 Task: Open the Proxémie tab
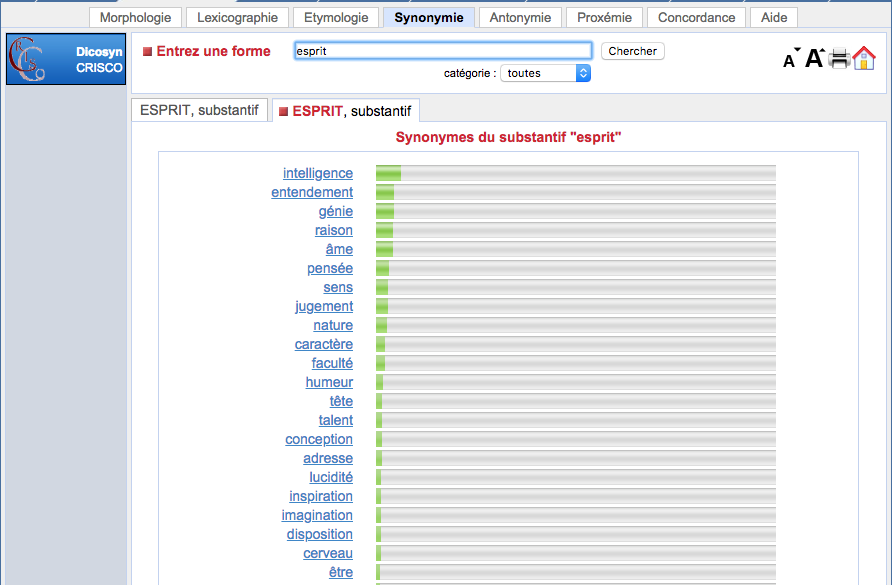604,18
